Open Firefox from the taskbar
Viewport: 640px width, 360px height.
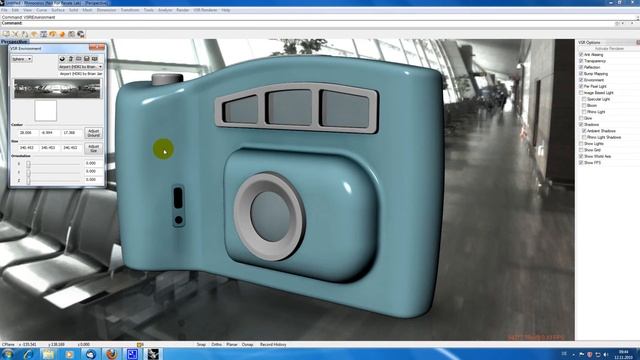(x=111, y=354)
